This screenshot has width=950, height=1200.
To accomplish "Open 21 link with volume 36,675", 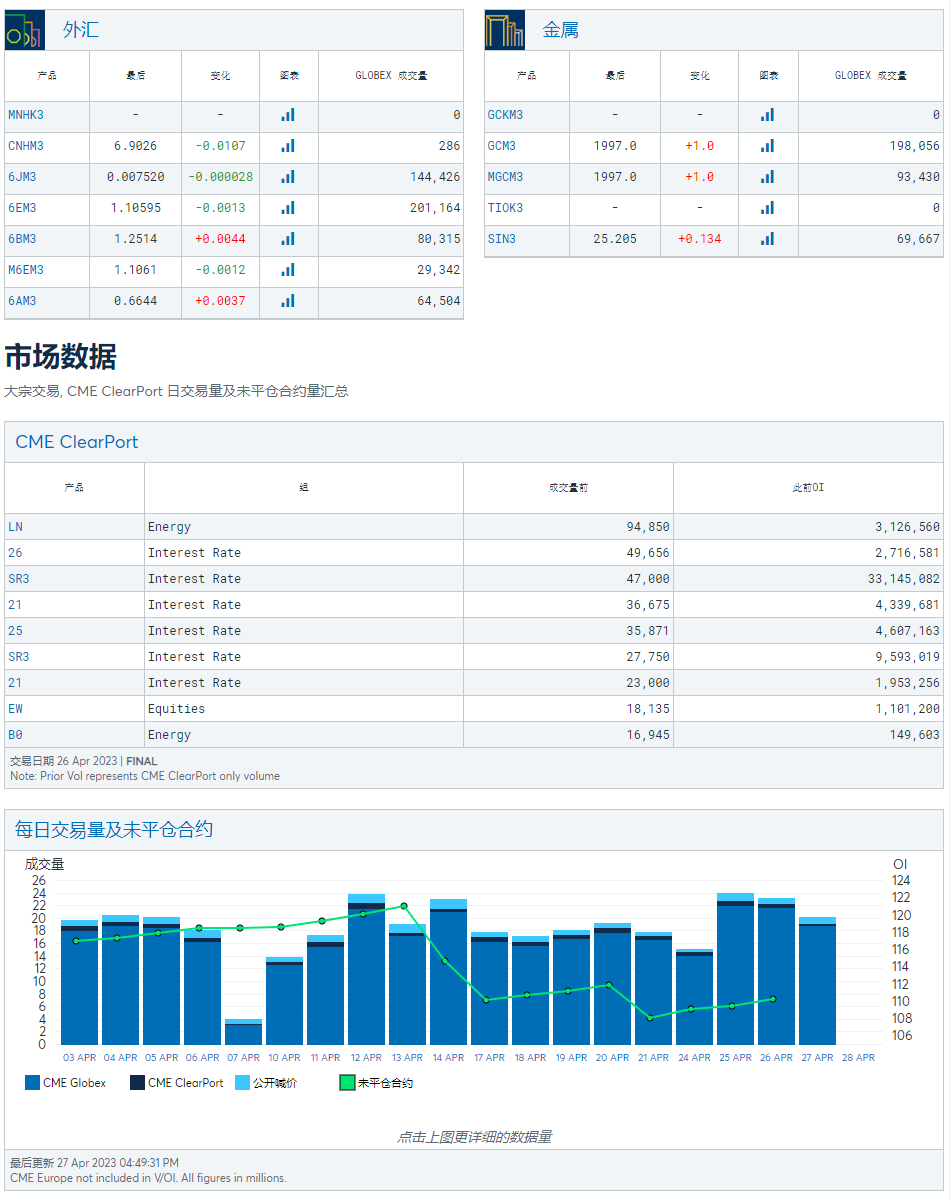I will click(x=15, y=605).
